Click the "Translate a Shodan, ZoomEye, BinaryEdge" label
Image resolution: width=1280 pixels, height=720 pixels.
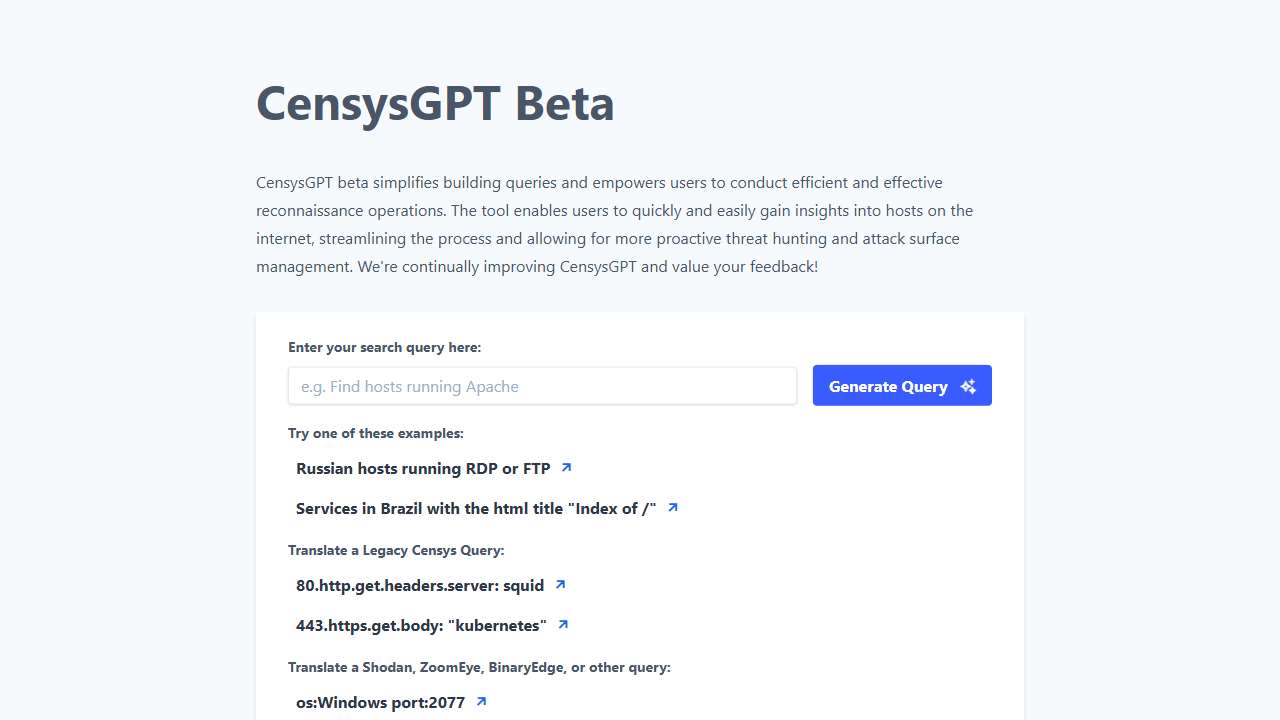tap(479, 667)
